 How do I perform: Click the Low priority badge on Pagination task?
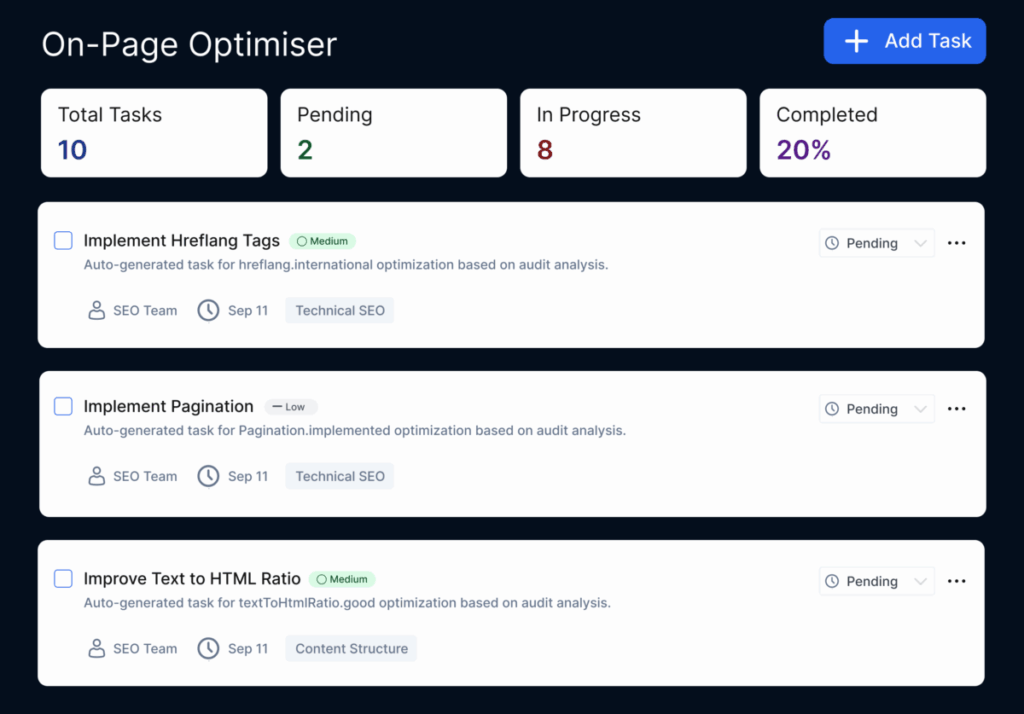(x=290, y=407)
